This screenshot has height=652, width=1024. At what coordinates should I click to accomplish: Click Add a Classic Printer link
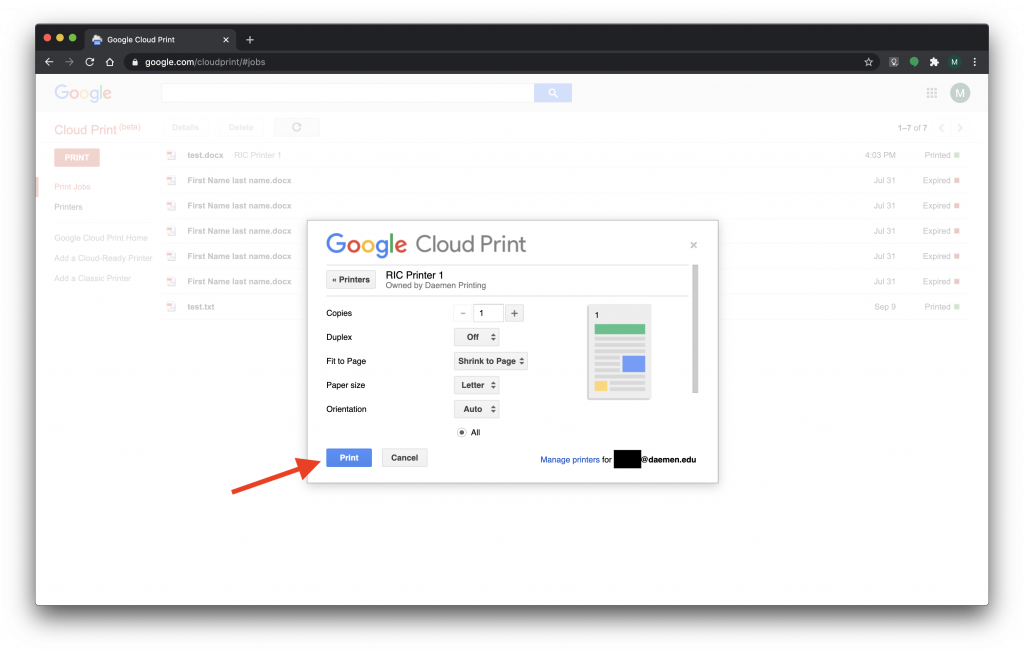[93, 278]
